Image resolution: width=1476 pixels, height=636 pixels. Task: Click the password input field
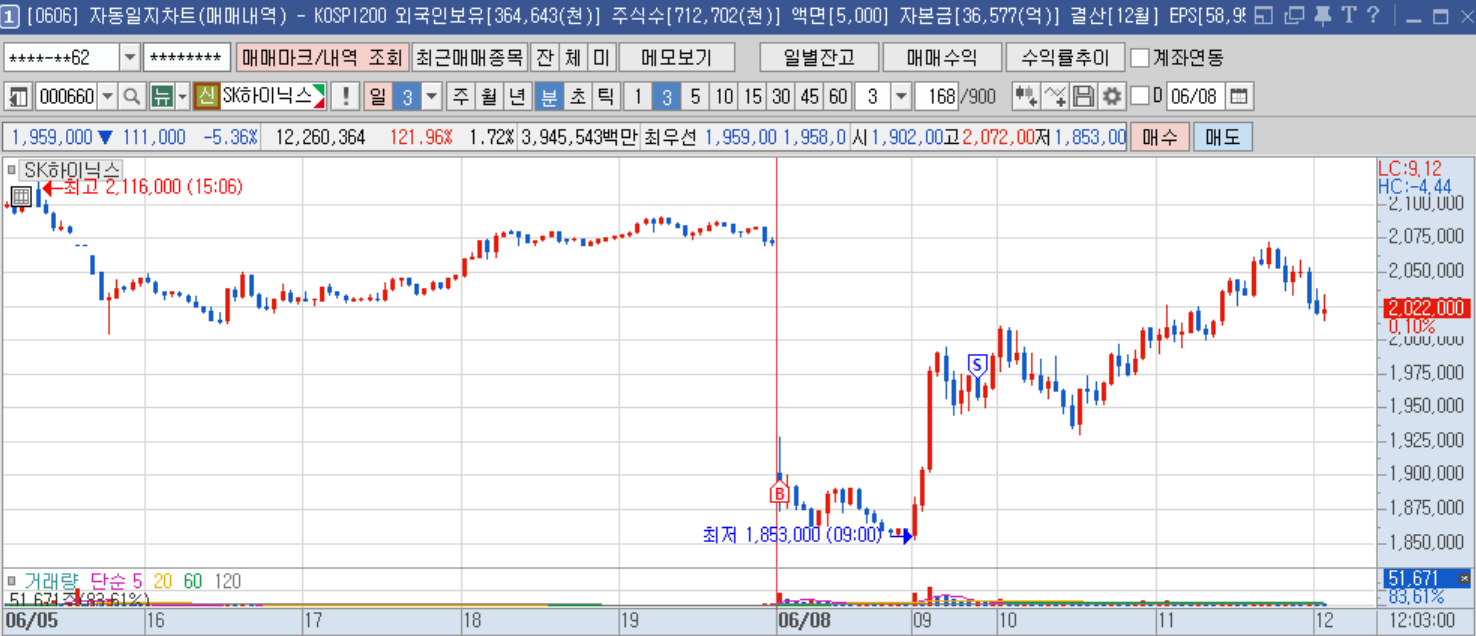click(x=187, y=58)
